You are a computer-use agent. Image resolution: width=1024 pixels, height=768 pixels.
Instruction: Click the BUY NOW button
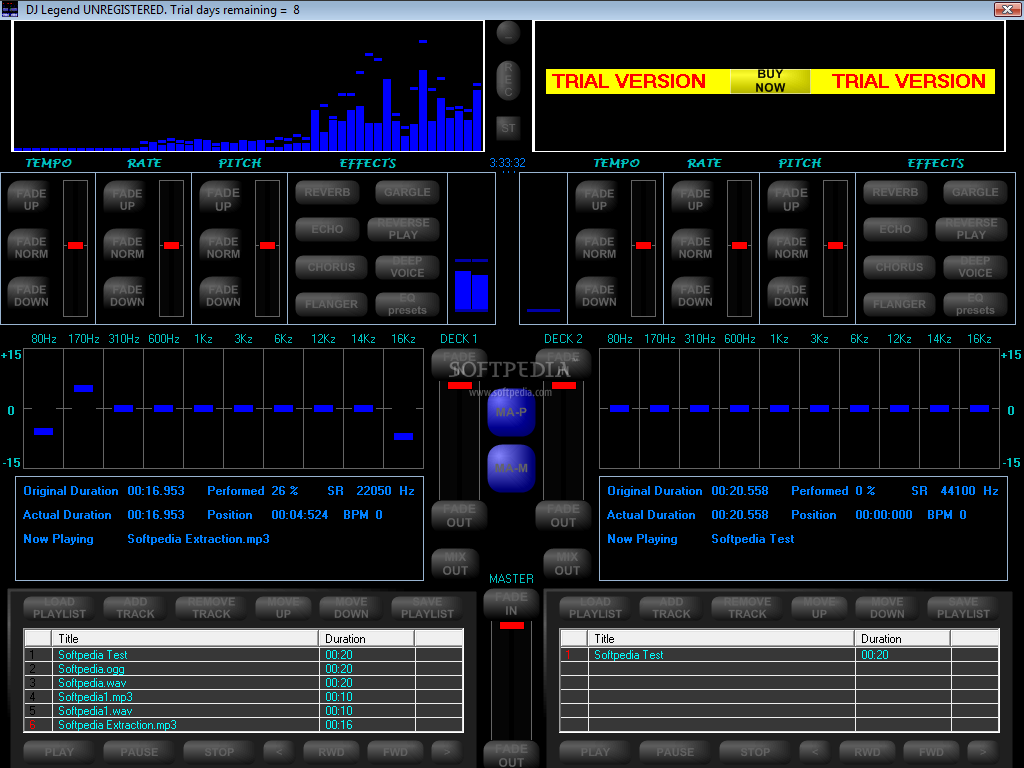coord(770,81)
